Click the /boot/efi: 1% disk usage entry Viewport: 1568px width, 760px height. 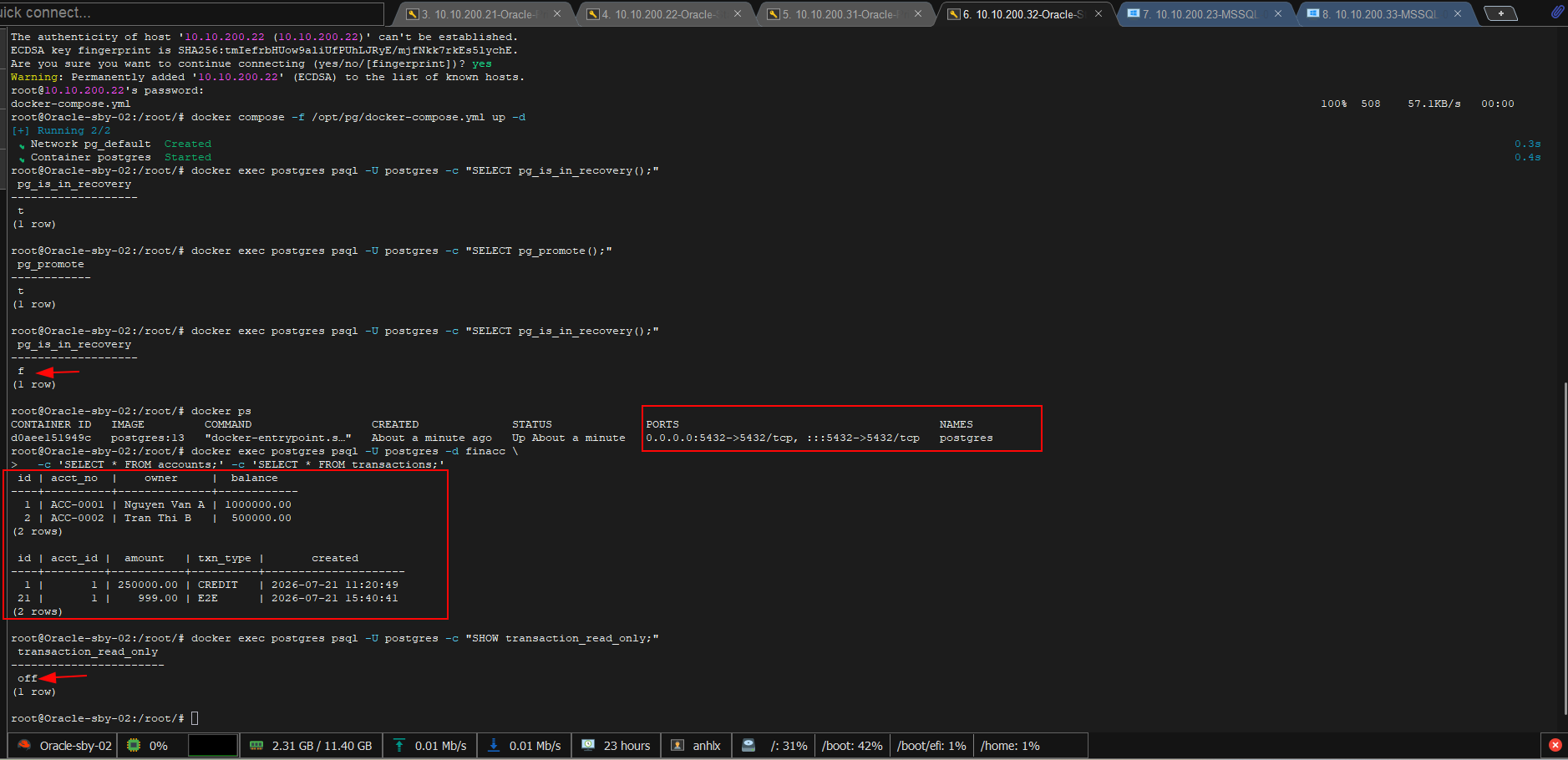click(931, 746)
